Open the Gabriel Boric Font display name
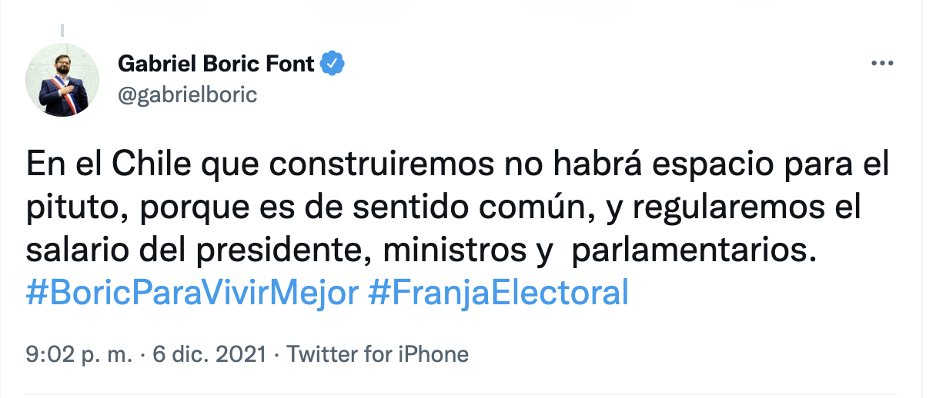The height and width of the screenshot is (398, 936). tap(216, 63)
